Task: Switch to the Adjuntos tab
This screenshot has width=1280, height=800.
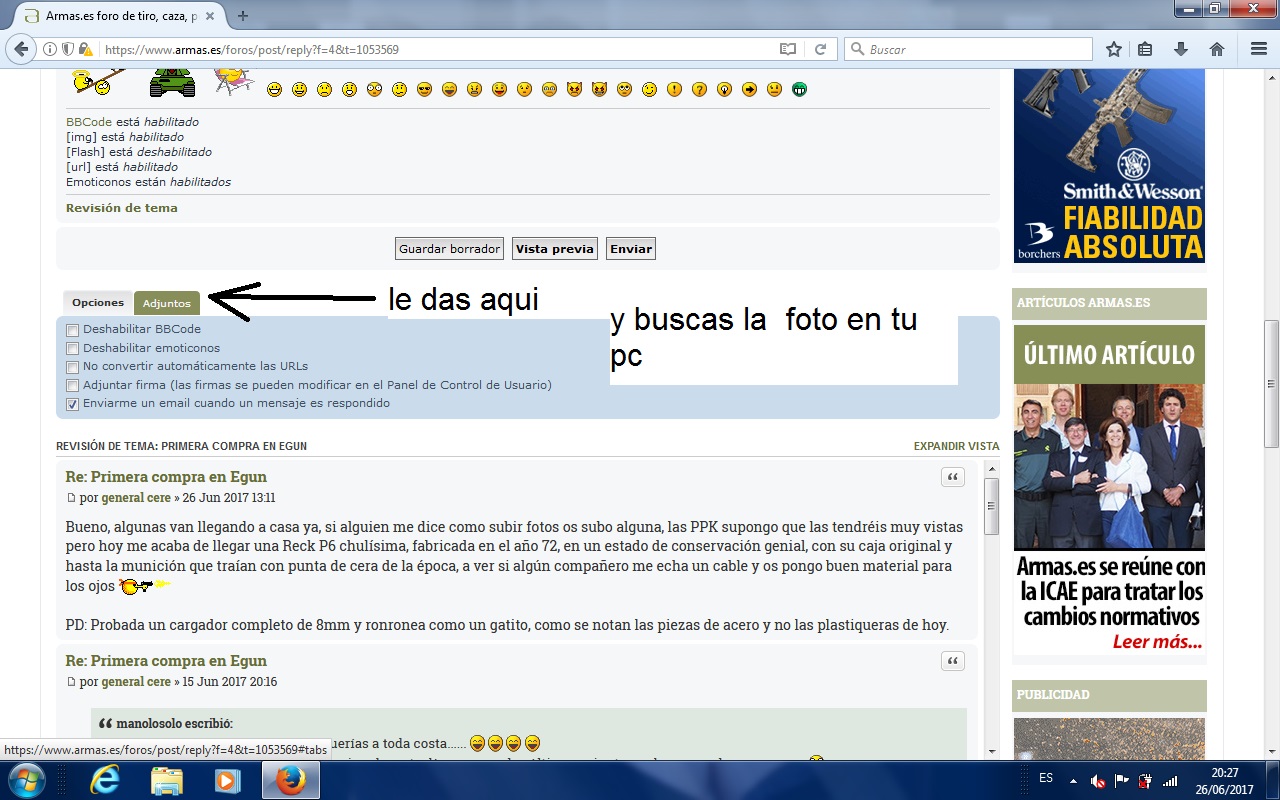Action: click(x=166, y=303)
